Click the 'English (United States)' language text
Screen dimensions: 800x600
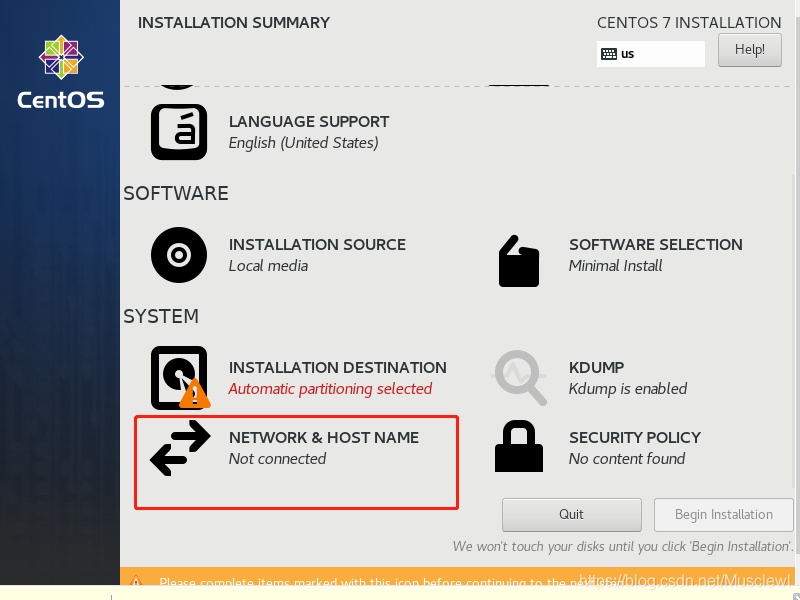click(x=304, y=143)
